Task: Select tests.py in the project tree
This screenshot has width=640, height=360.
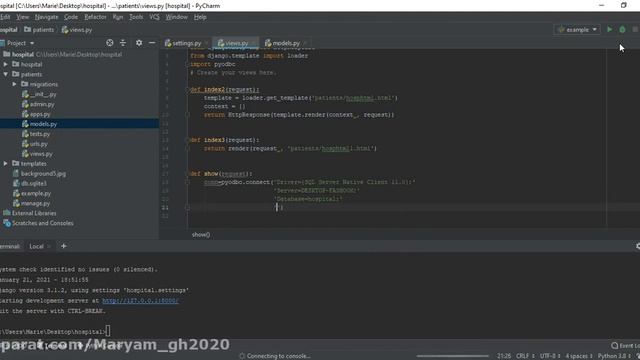Action: [x=36, y=134]
